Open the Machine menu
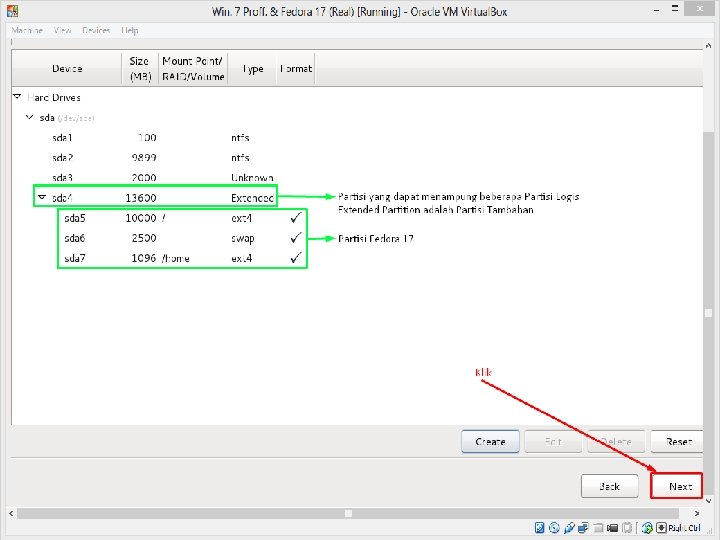The width and height of the screenshot is (720, 540). (27, 30)
